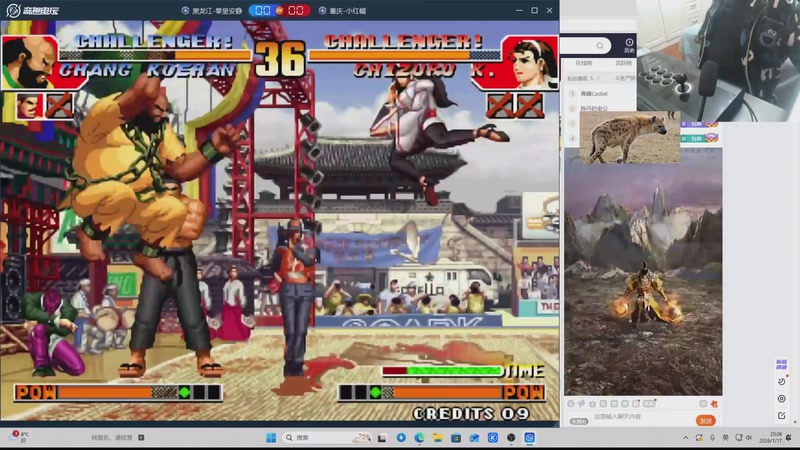Screen dimensions: 800x450
Task: Click the orange send button
Action: [706, 420]
